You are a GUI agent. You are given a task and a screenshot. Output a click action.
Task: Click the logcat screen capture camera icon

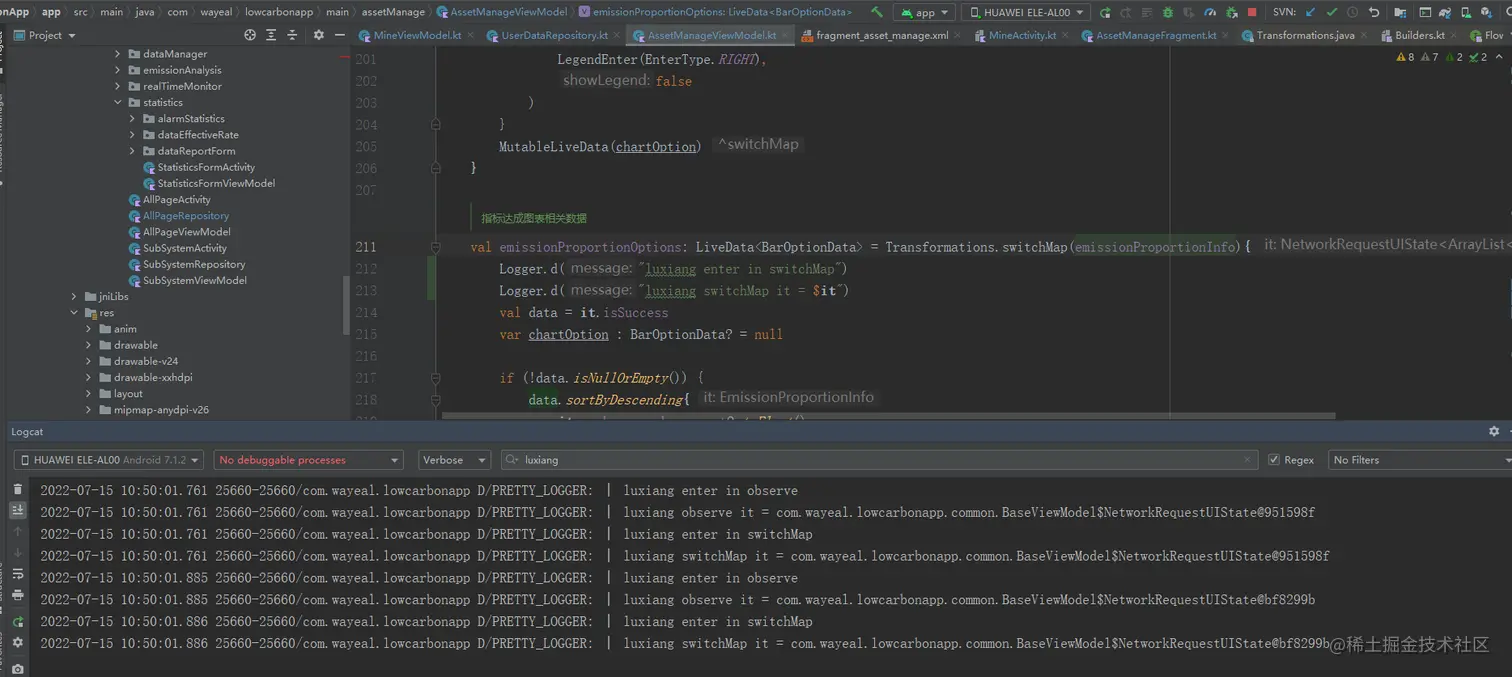pos(17,669)
